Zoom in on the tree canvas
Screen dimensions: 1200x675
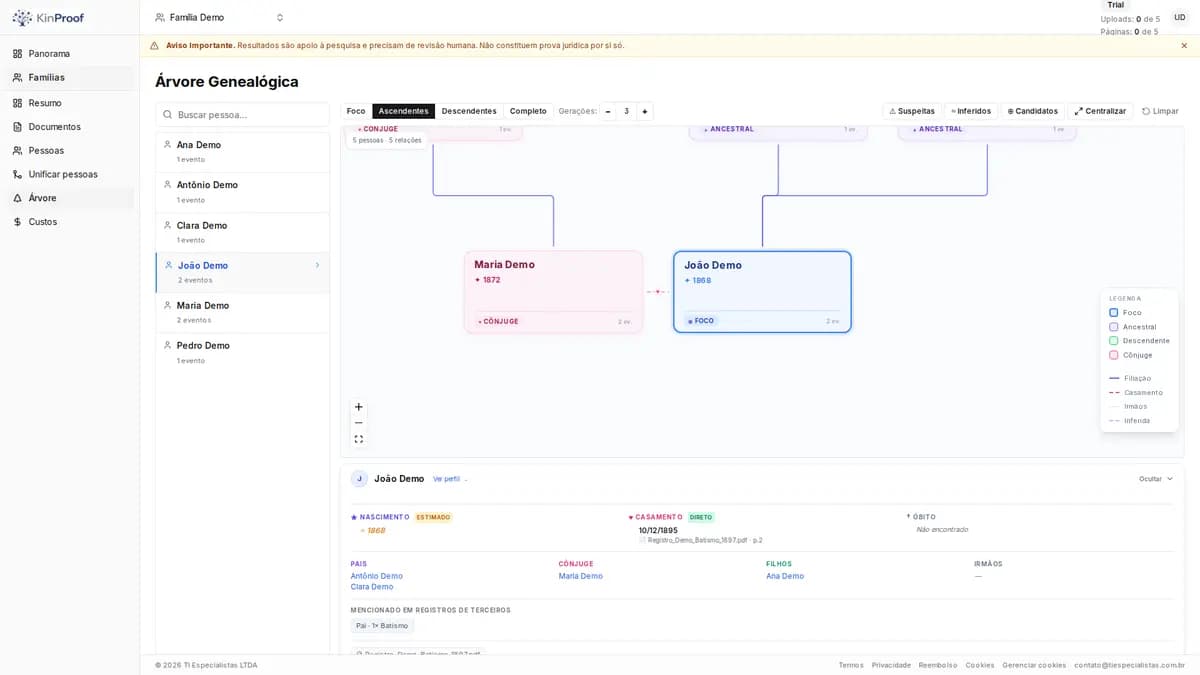point(359,407)
